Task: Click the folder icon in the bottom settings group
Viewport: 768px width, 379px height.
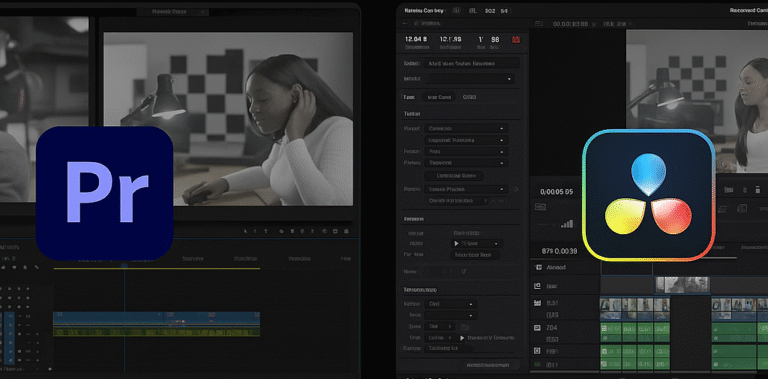Action: tap(465, 327)
